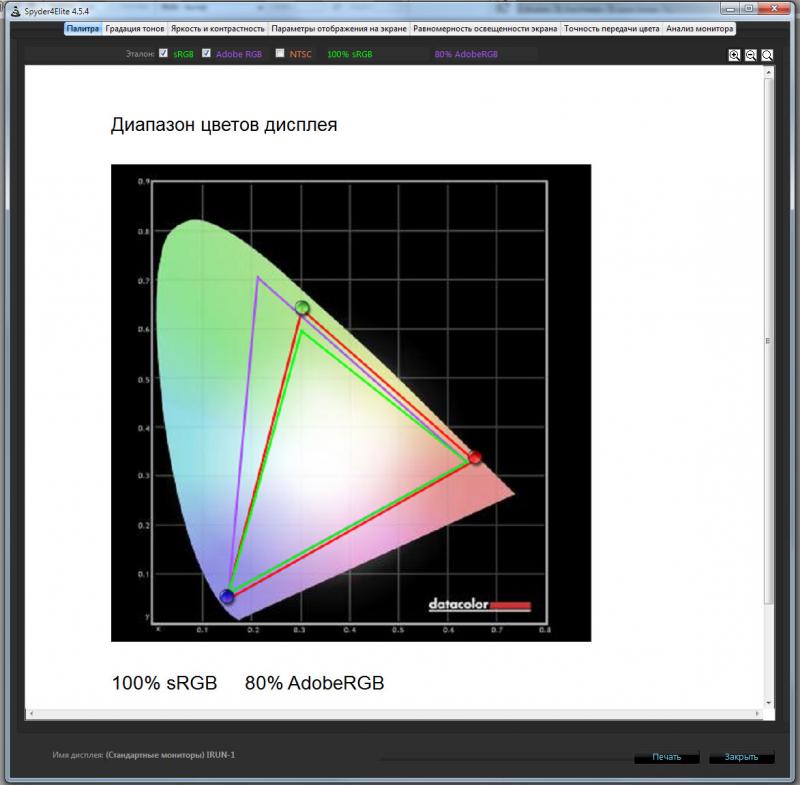
Task: Enable the NTSC reference checkbox
Action: (280, 53)
